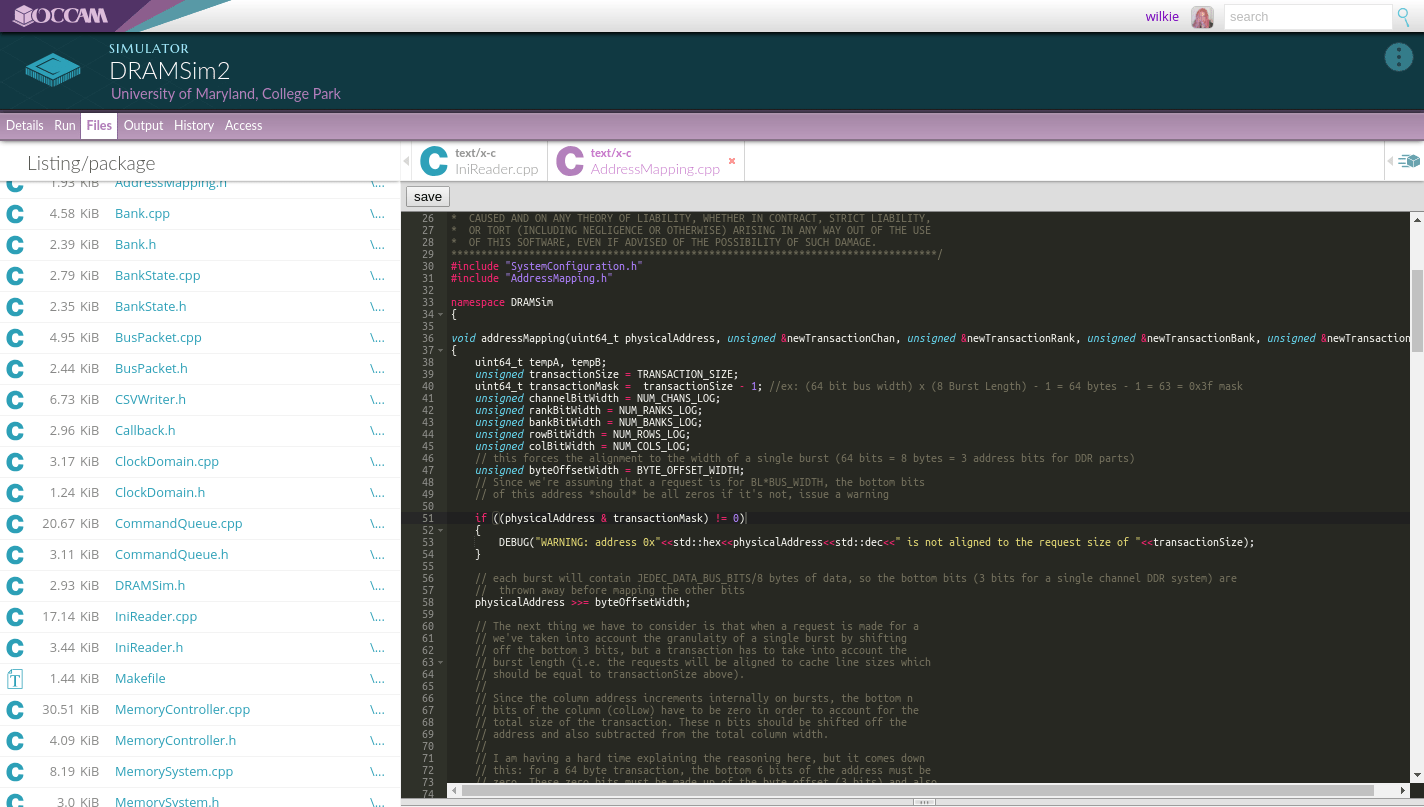The width and height of the screenshot is (1424, 807).
Task: Collapse code fold at line 34
Action: click(x=440, y=314)
